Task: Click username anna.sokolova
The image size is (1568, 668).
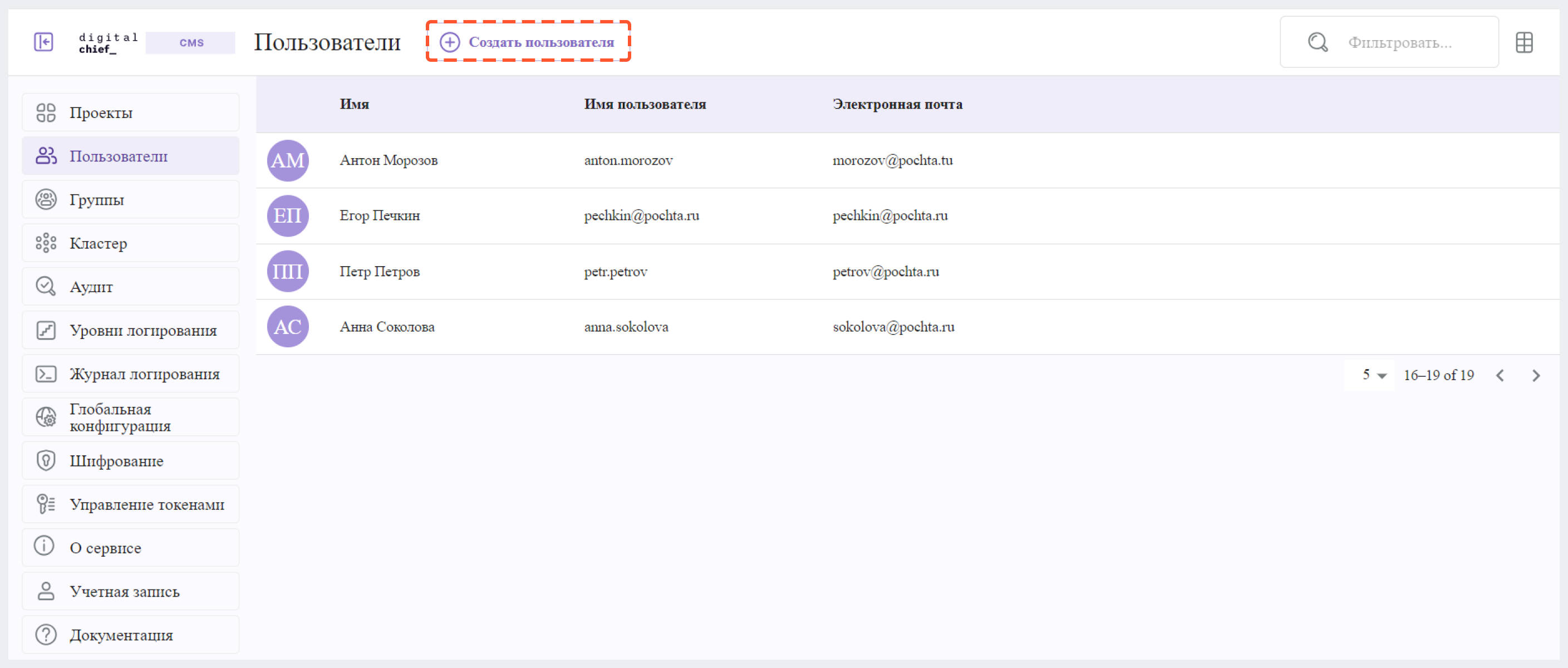Action: coord(626,327)
